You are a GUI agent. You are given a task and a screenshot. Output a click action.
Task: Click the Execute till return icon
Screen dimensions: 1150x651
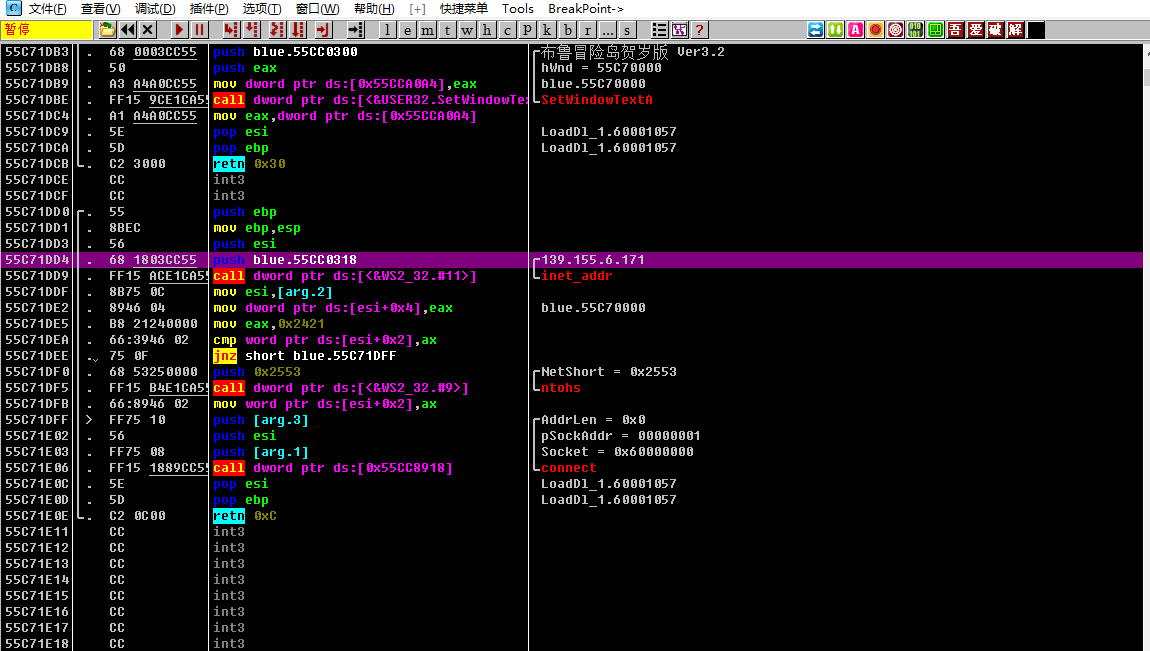tap(323, 30)
